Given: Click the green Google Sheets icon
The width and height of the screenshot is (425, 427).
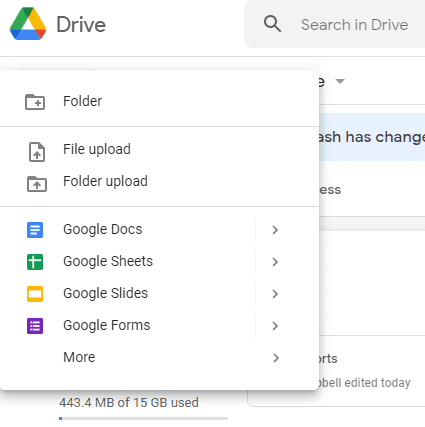Looking at the screenshot, I should pos(35,262).
